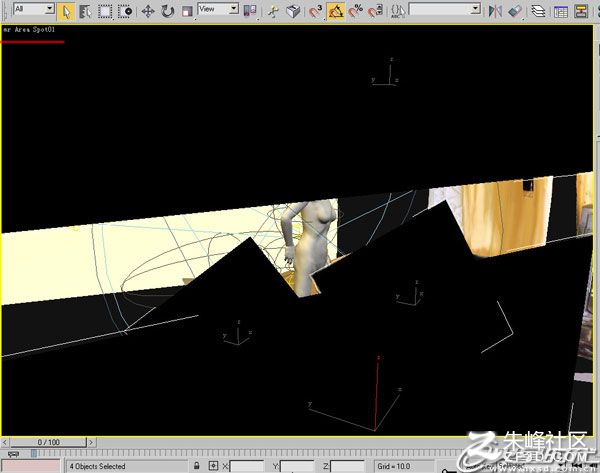The height and width of the screenshot is (473, 600).
Task: Click the X coordinate input field
Action: (x=246, y=466)
